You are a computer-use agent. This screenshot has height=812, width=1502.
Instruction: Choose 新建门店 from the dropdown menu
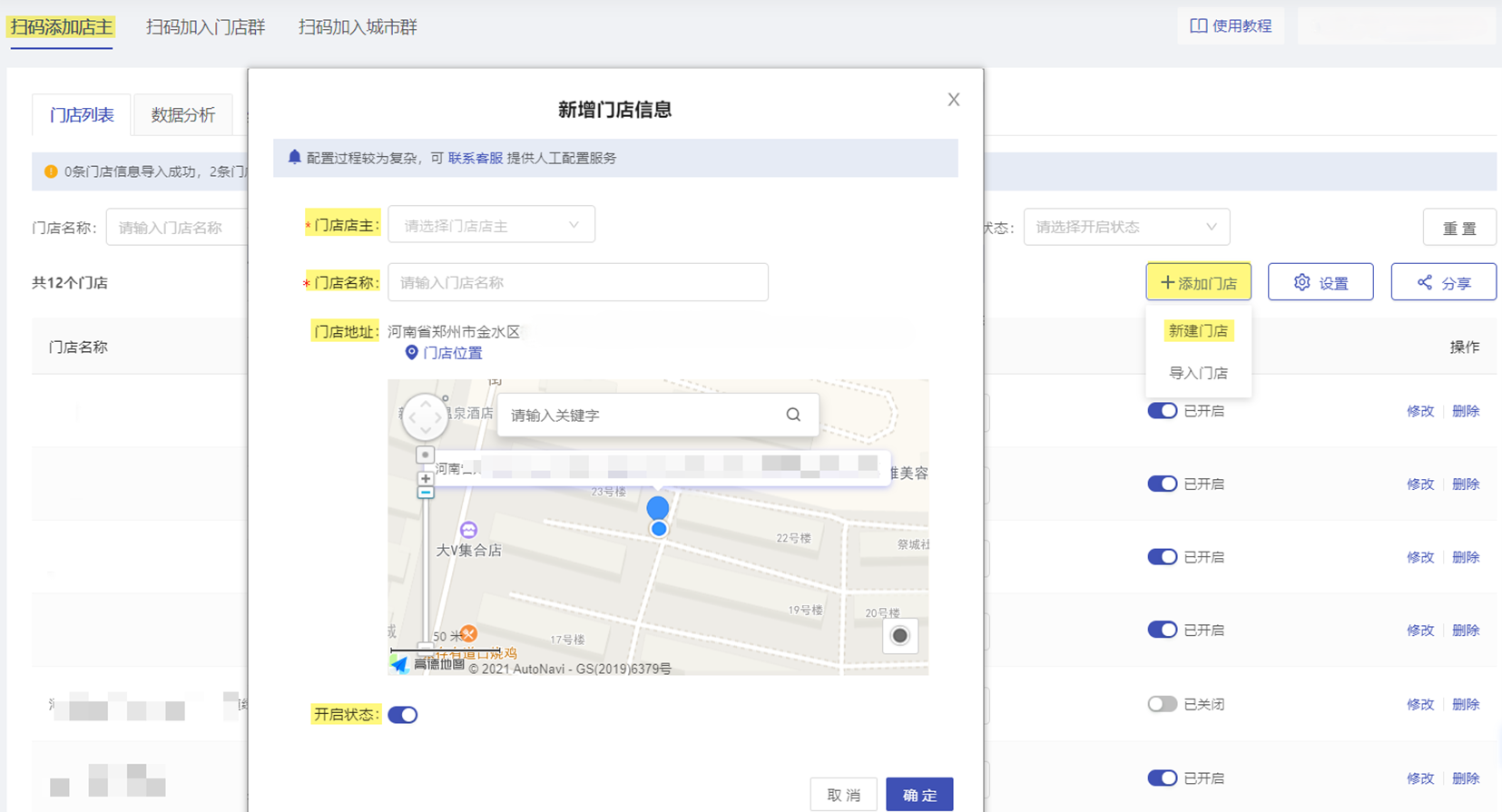(1198, 331)
